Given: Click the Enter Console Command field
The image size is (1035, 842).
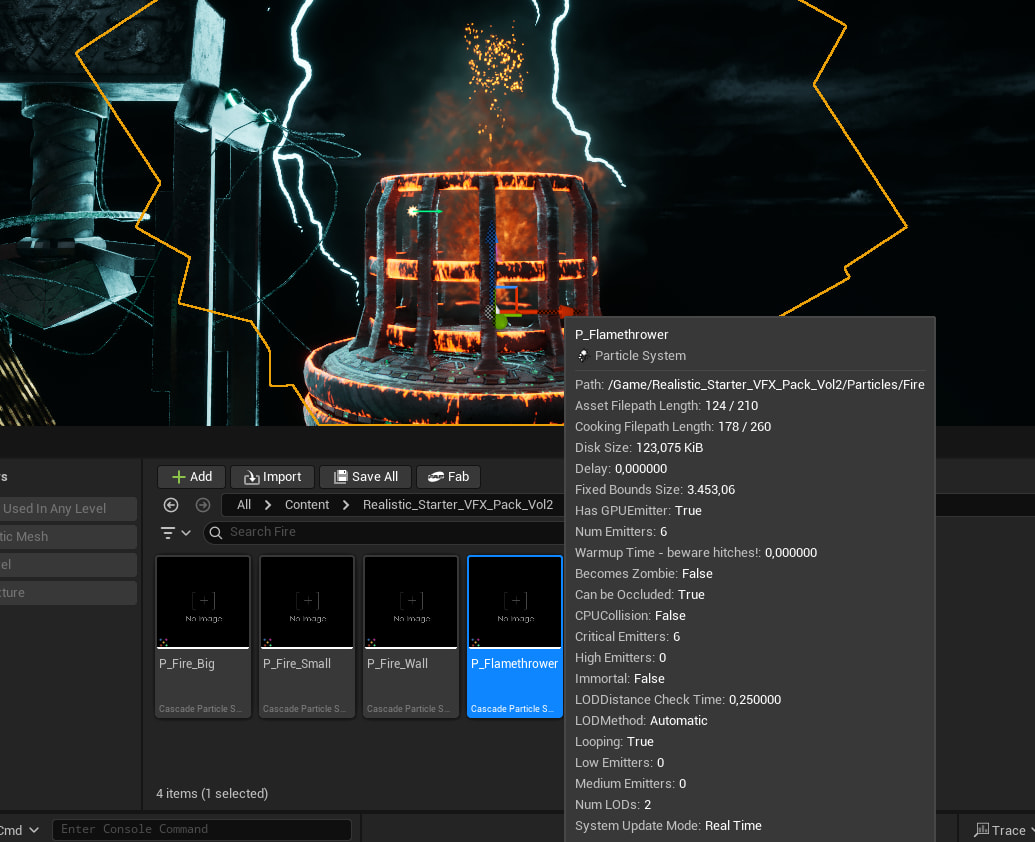Looking at the screenshot, I should point(204,829).
